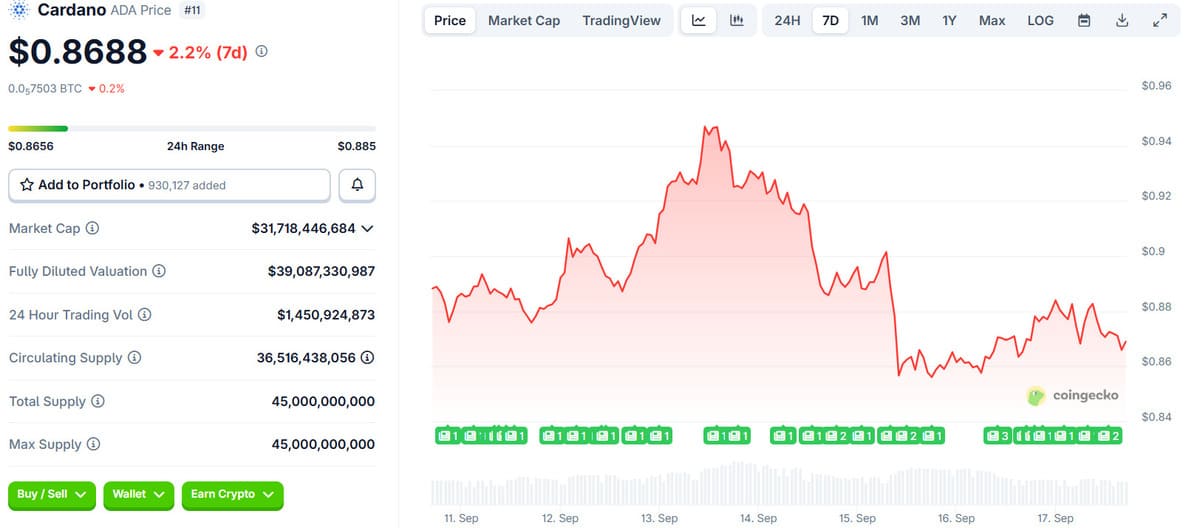Image resolution: width=1200 pixels, height=528 pixels.
Task: Select the 1M time range
Action: [x=870, y=20]
